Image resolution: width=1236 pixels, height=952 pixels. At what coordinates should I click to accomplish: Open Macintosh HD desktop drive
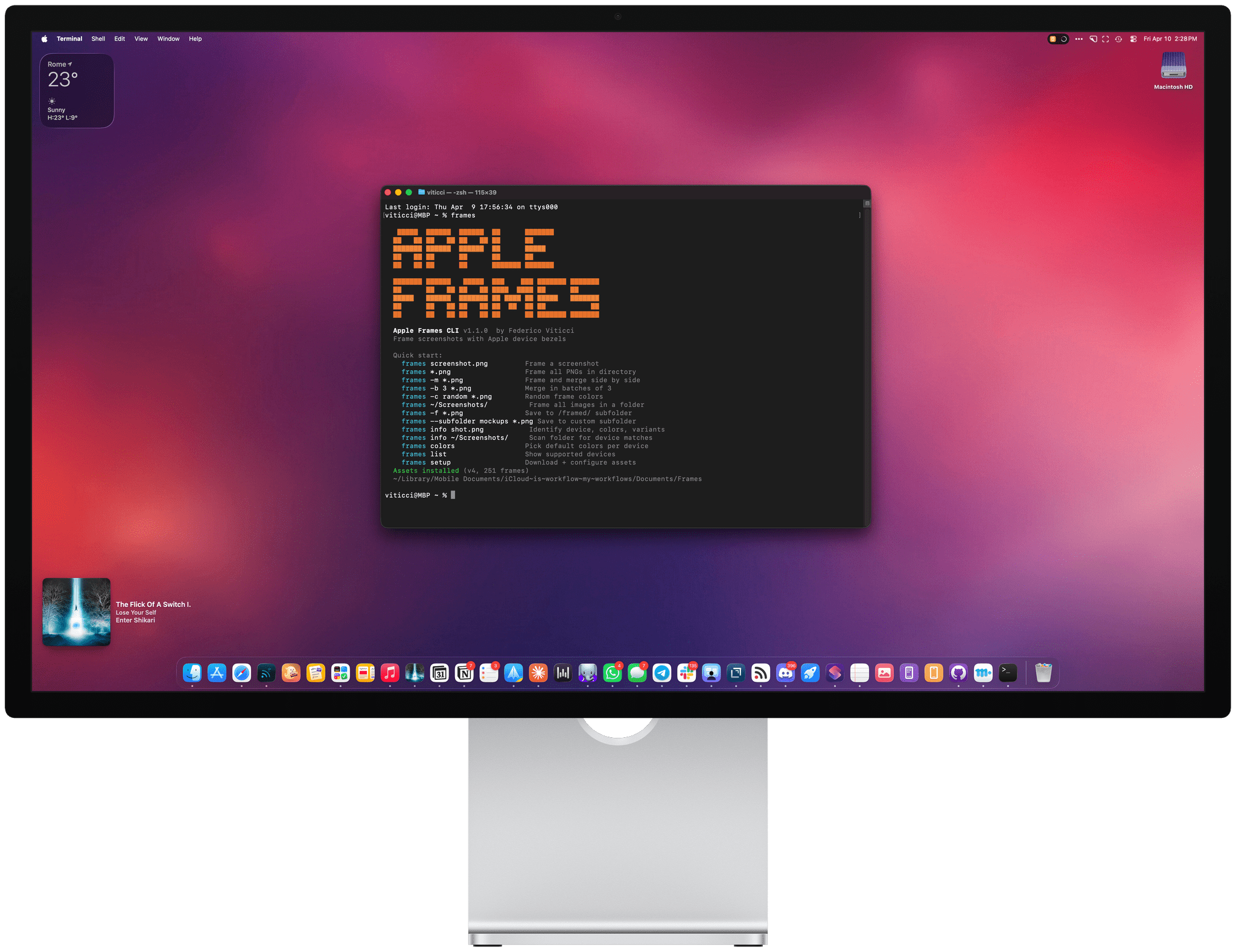coord(1173,66)
